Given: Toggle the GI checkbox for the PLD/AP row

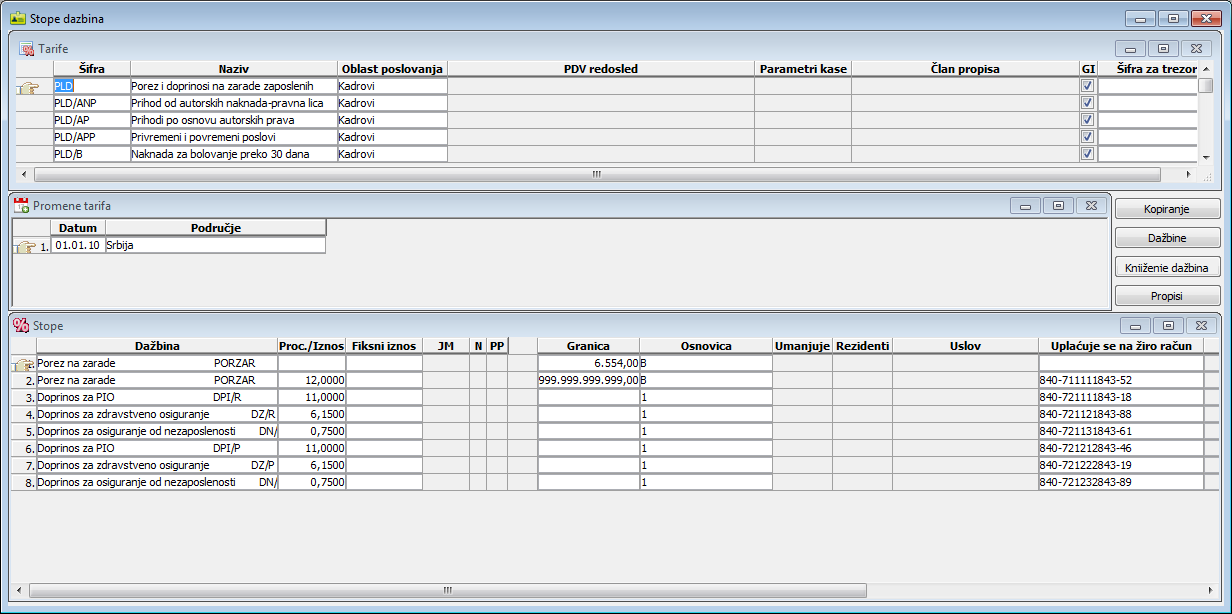Looking at the screenshot, I should click(x=1087, y=120).
